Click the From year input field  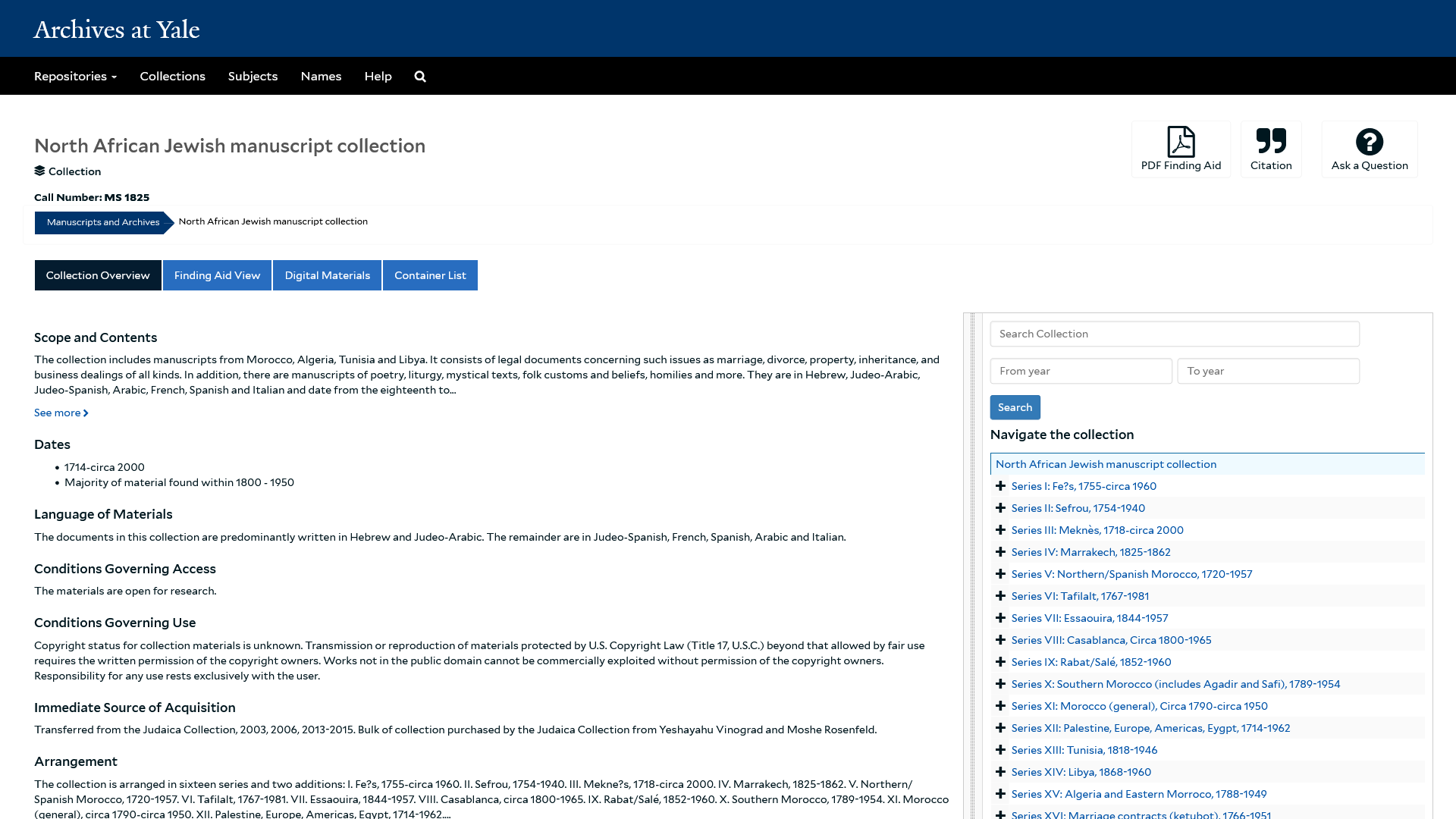(x=1080, y=371)
